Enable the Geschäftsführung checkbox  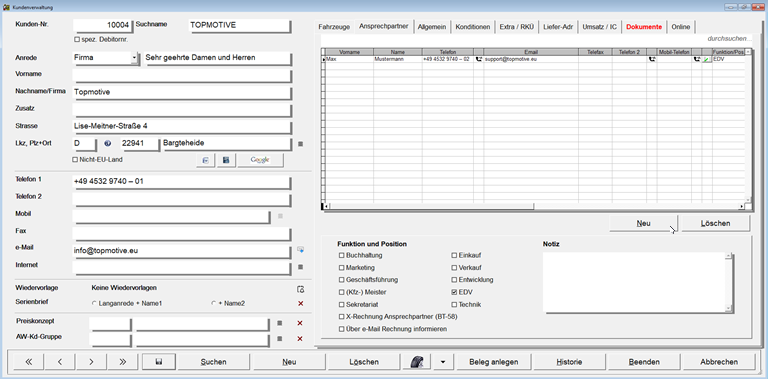click(341, 280)
